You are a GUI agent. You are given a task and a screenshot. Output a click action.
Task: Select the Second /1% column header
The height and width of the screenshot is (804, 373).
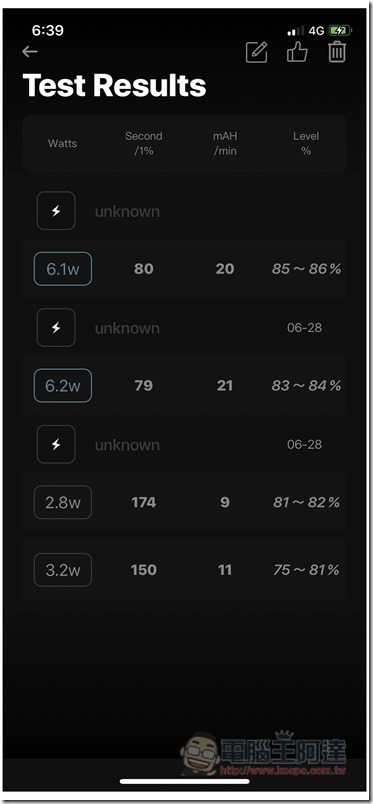point(144,144)
